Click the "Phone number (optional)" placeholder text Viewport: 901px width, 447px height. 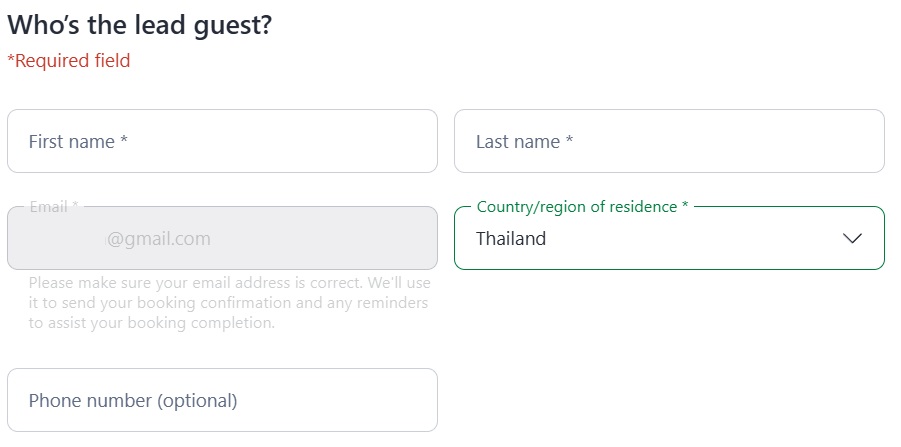[133, 401]
